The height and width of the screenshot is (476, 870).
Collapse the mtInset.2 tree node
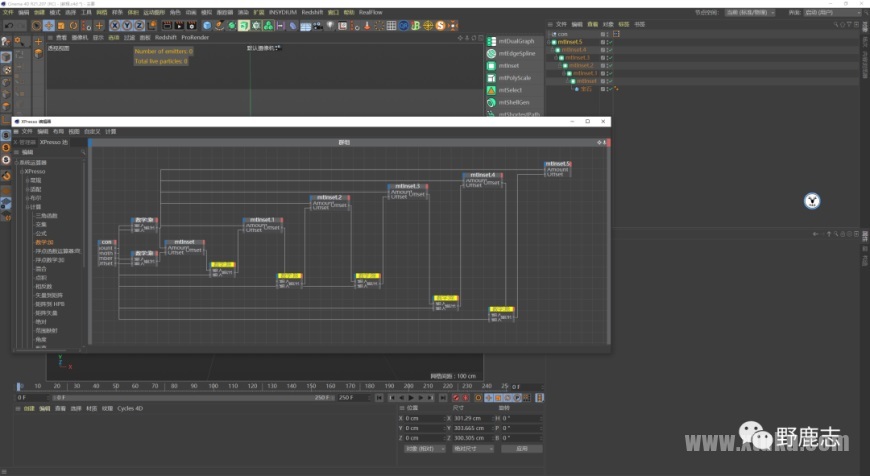[x=560, y=65]
